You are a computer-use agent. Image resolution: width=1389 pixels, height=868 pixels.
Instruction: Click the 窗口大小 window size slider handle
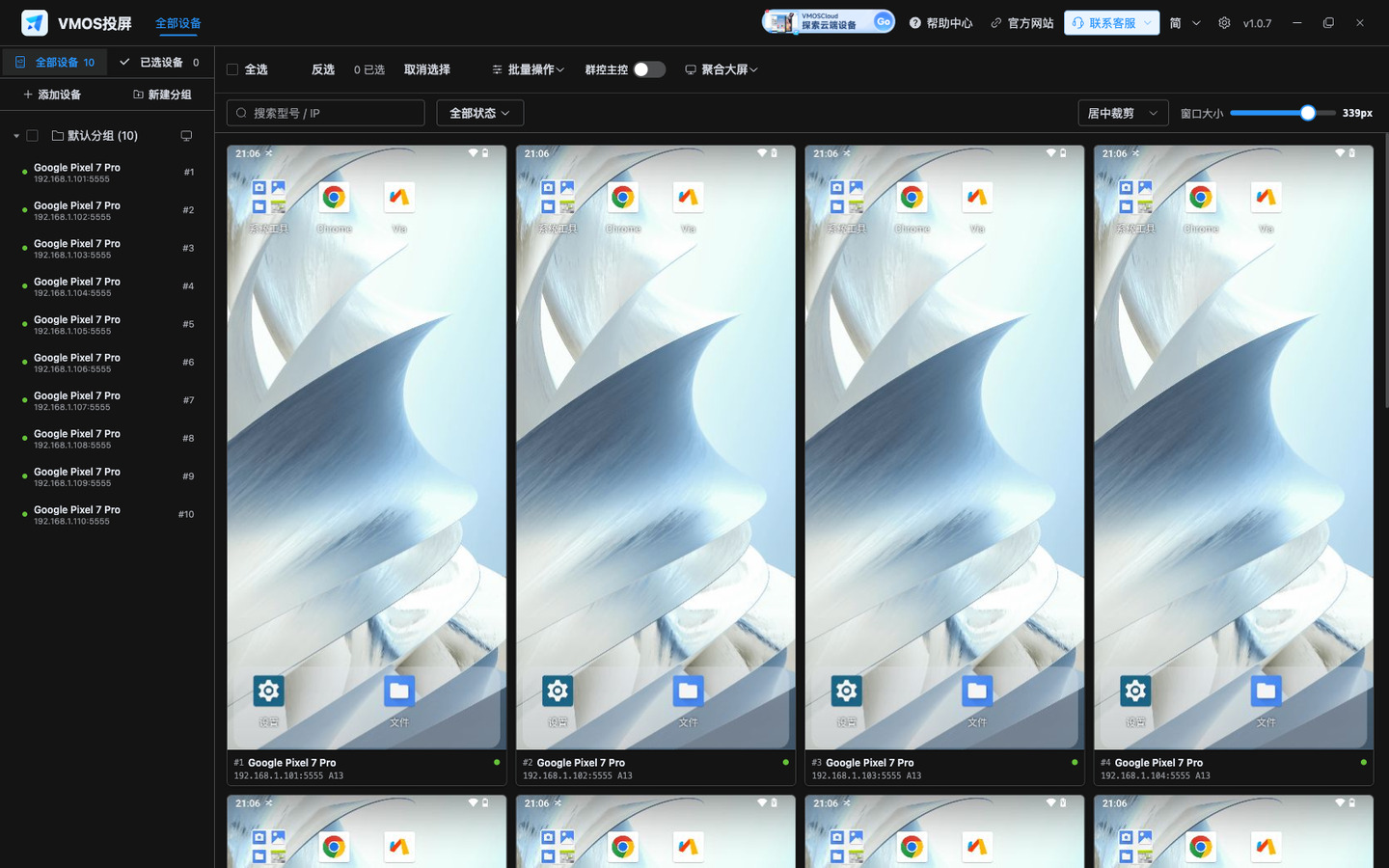(1308, 113)
